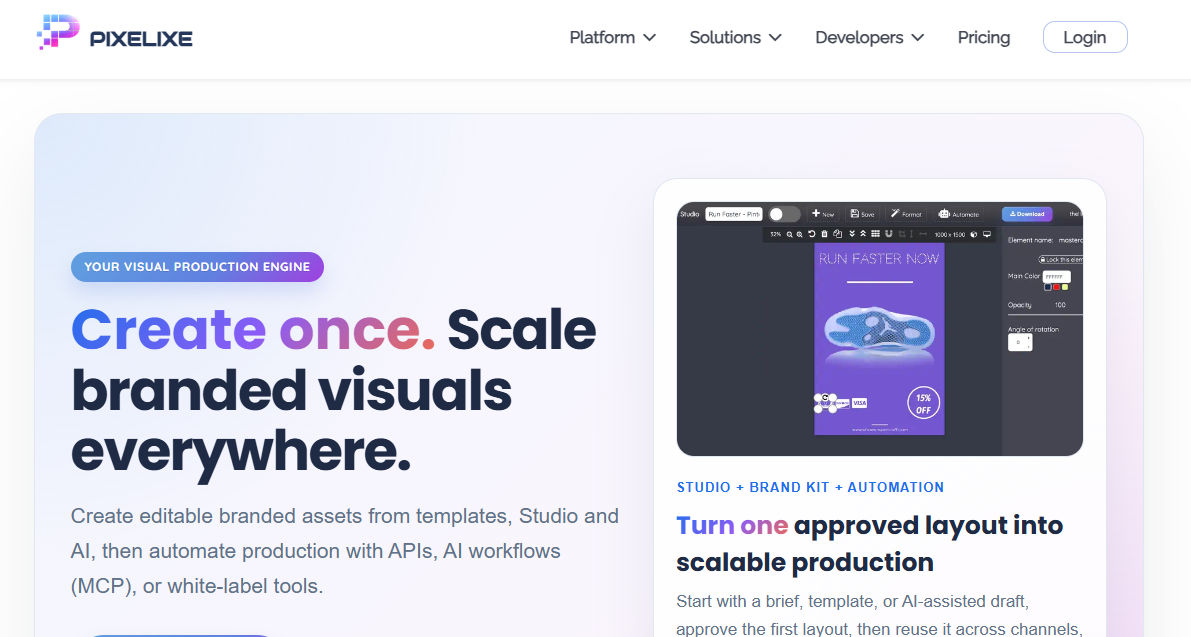The height and width of the screenshot is (637, 1191).
Task: Click the 'Create once.' headline text
Action: coord(253,330)
